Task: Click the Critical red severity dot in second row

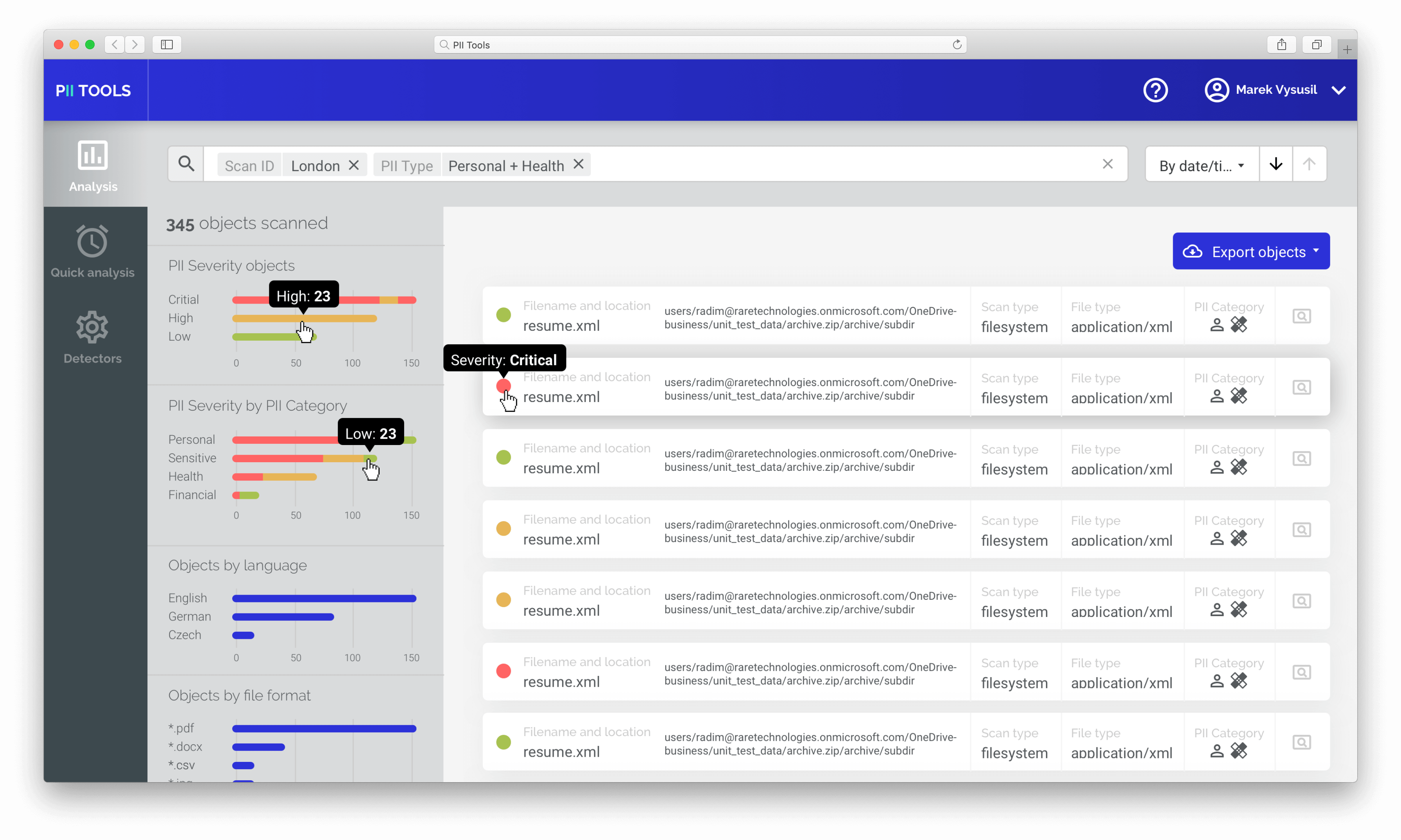Action: (503, 386)
